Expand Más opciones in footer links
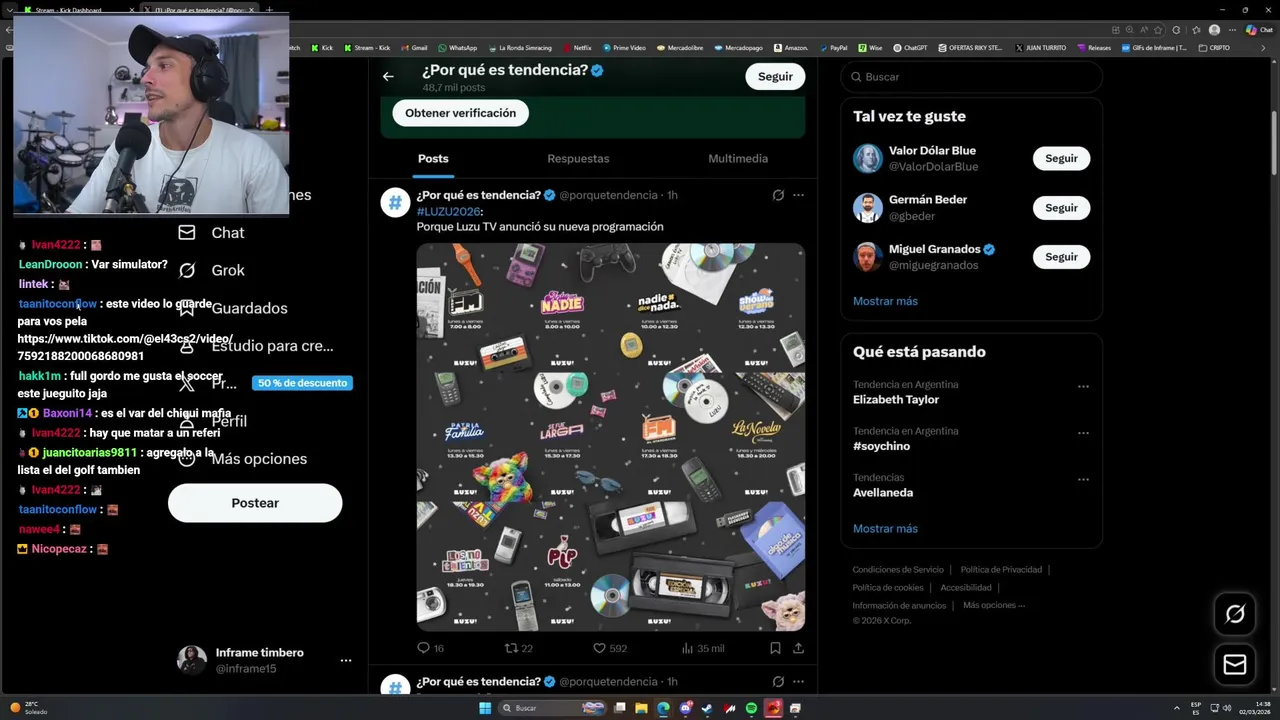Viewport: 1280px width, 720px height. tap(994, 605)
